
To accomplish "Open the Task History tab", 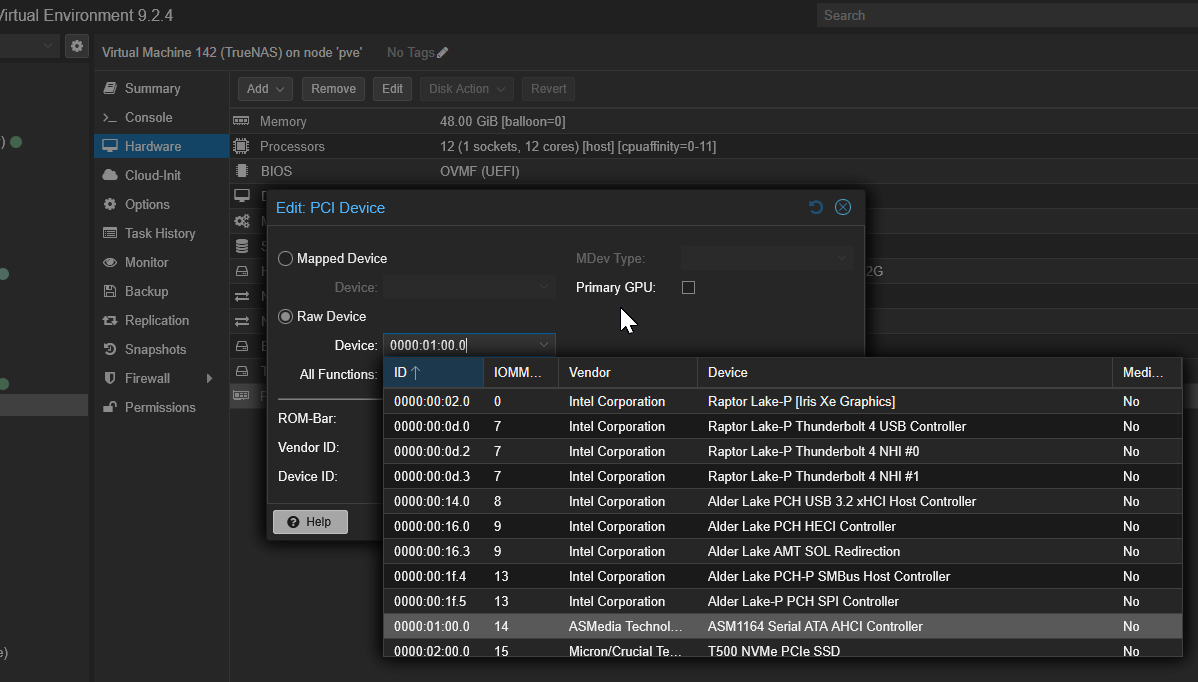I will tap(161, 234).
